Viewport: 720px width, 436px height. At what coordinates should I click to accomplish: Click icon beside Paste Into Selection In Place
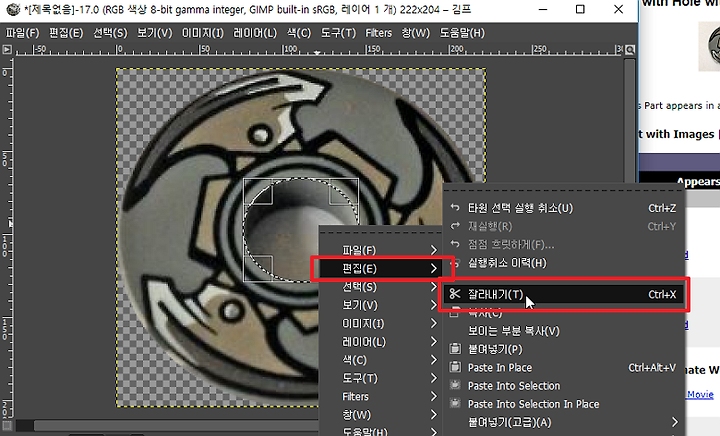pos(455,403)
